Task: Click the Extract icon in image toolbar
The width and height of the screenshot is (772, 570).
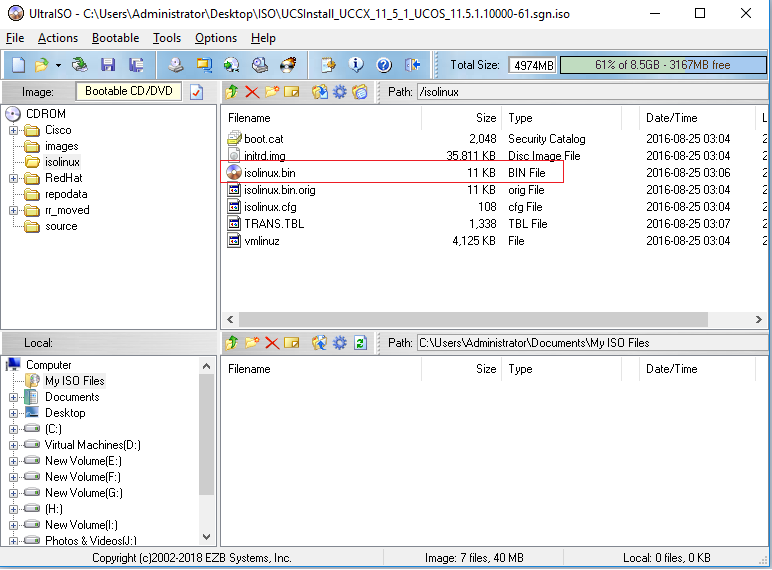Action: pyautogui.click(x=320, y=92)
